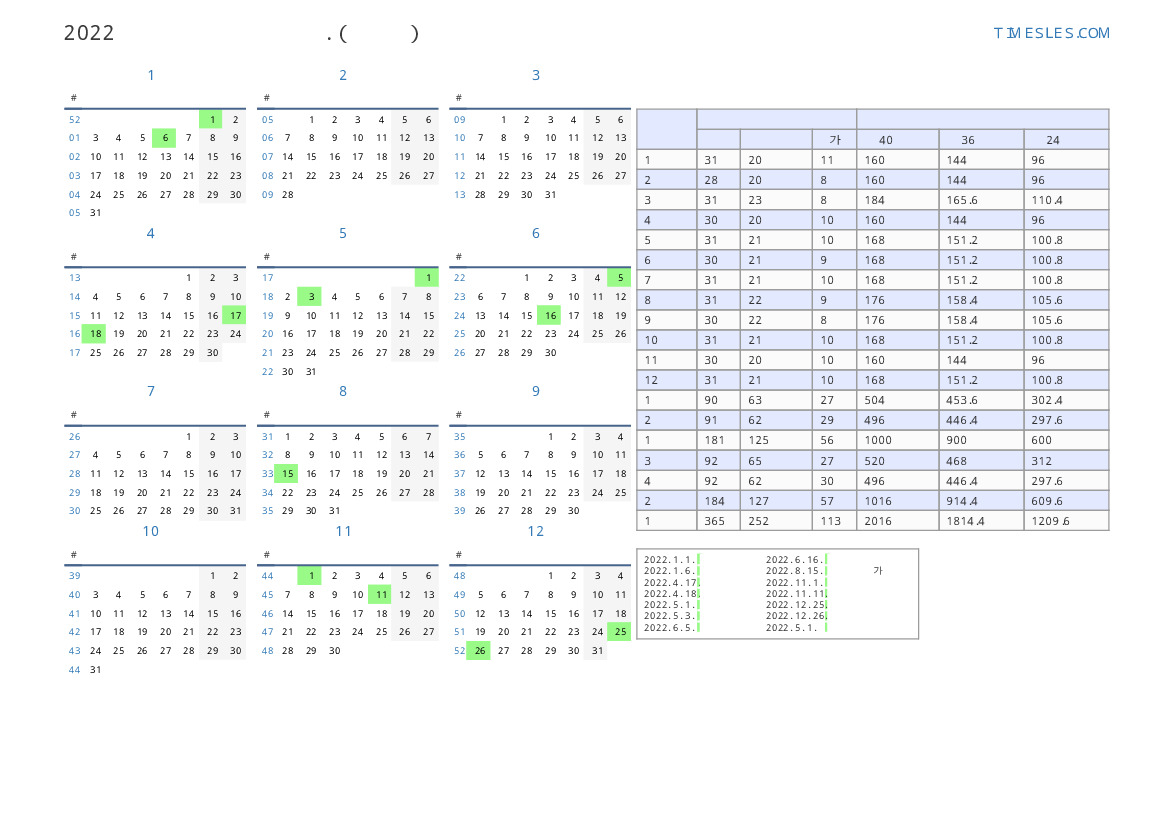This screenshot has height=827, width=1169.
Task: Click holiday entry 2022.12.25
Action: 796,605
